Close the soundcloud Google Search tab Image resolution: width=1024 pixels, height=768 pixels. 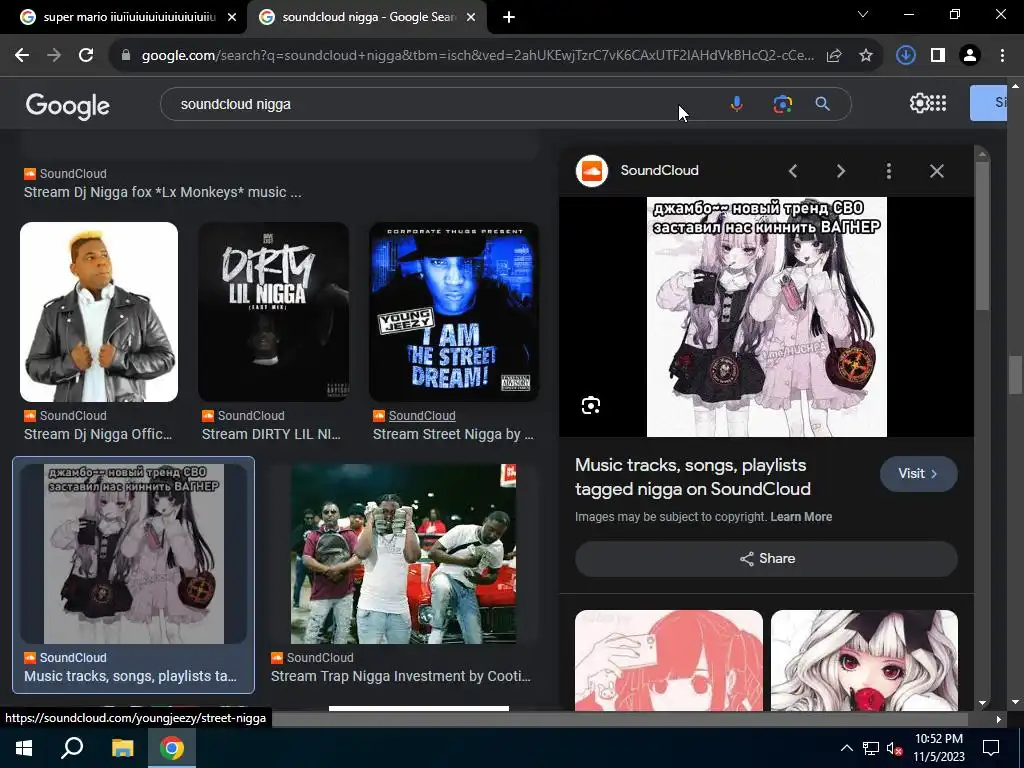[471, 18]
